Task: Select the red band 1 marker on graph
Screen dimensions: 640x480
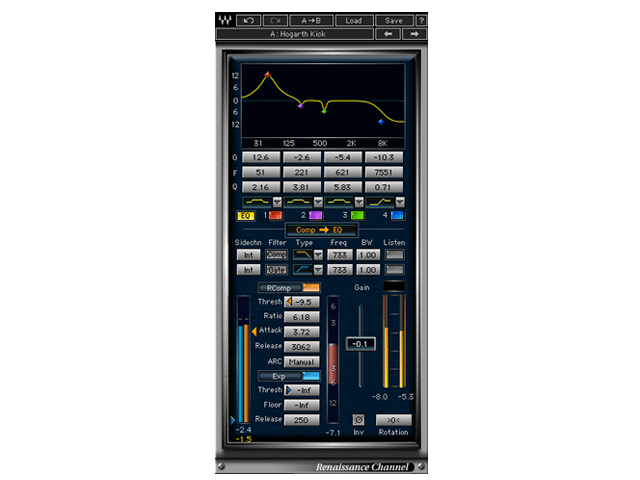Action: (x=268, y=75)
